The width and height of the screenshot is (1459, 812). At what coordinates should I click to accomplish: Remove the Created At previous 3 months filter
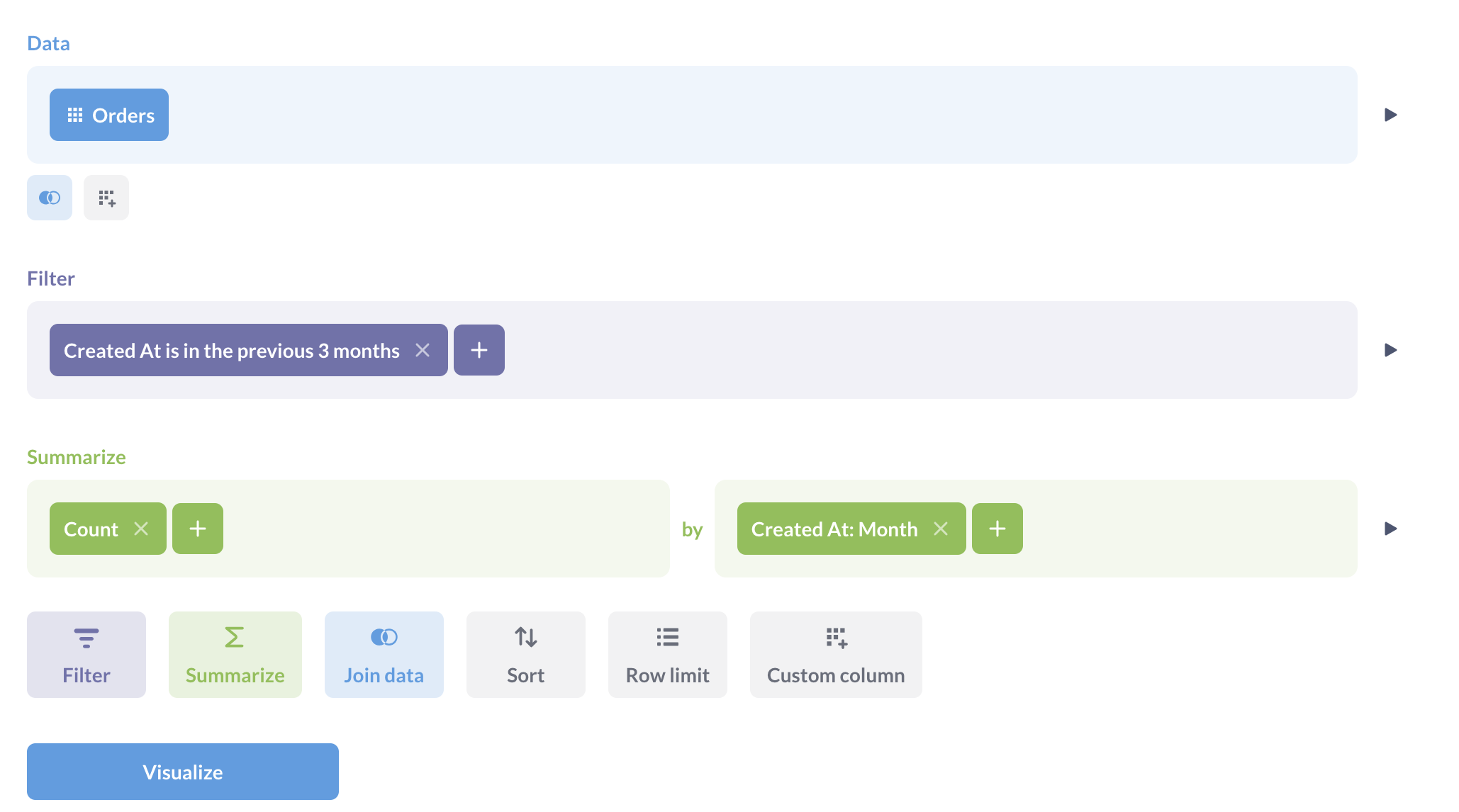pyautogui.click(x=423, y=349)
